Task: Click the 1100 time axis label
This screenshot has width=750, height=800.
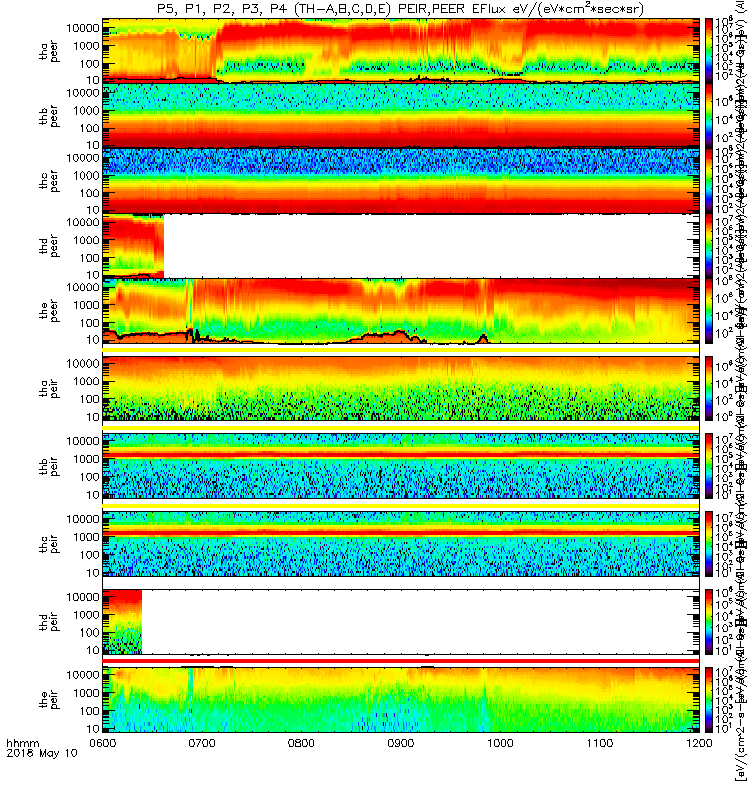Action: [x=599, y=743]
